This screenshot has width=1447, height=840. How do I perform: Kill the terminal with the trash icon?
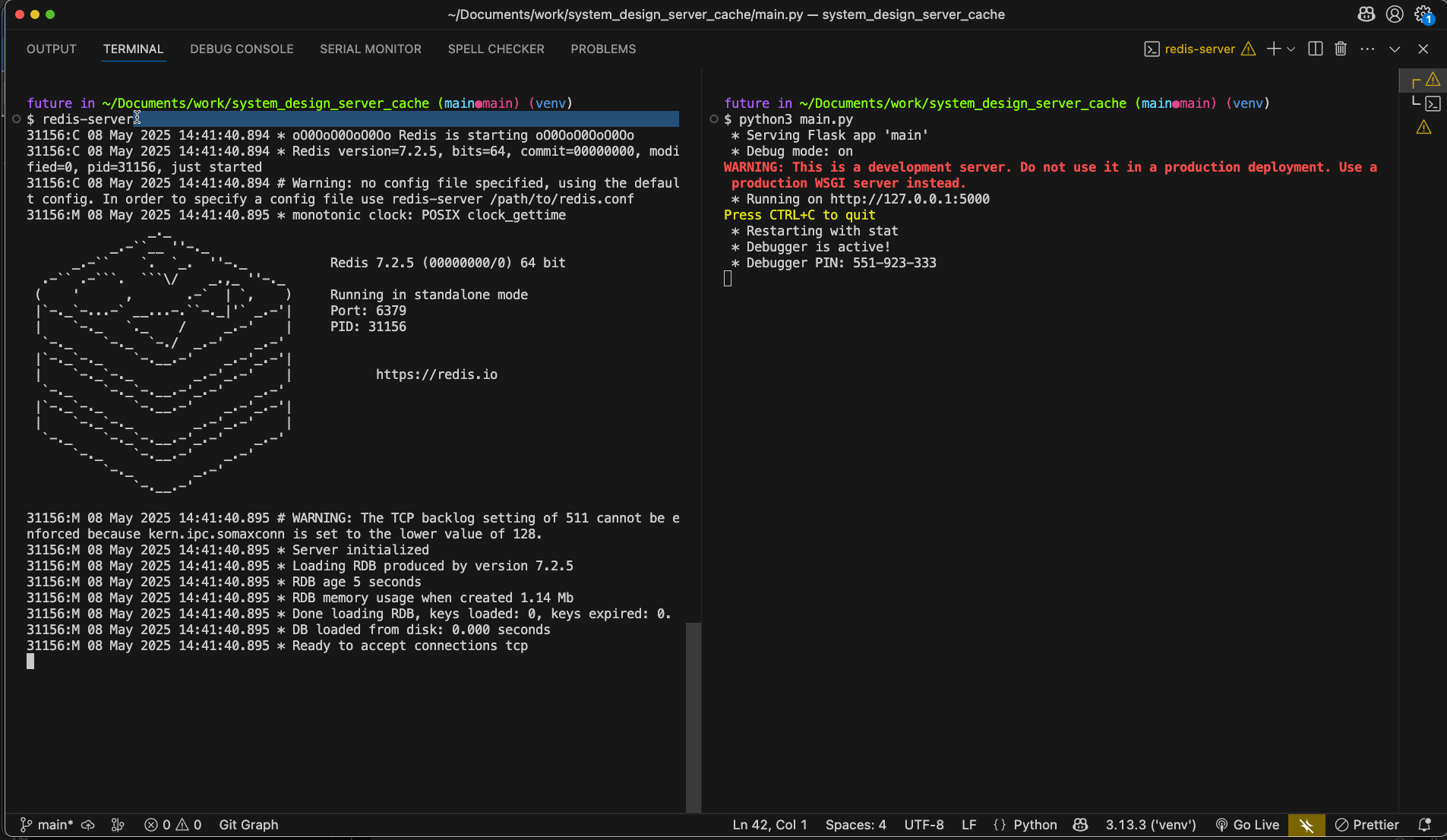pos(1341,49)
